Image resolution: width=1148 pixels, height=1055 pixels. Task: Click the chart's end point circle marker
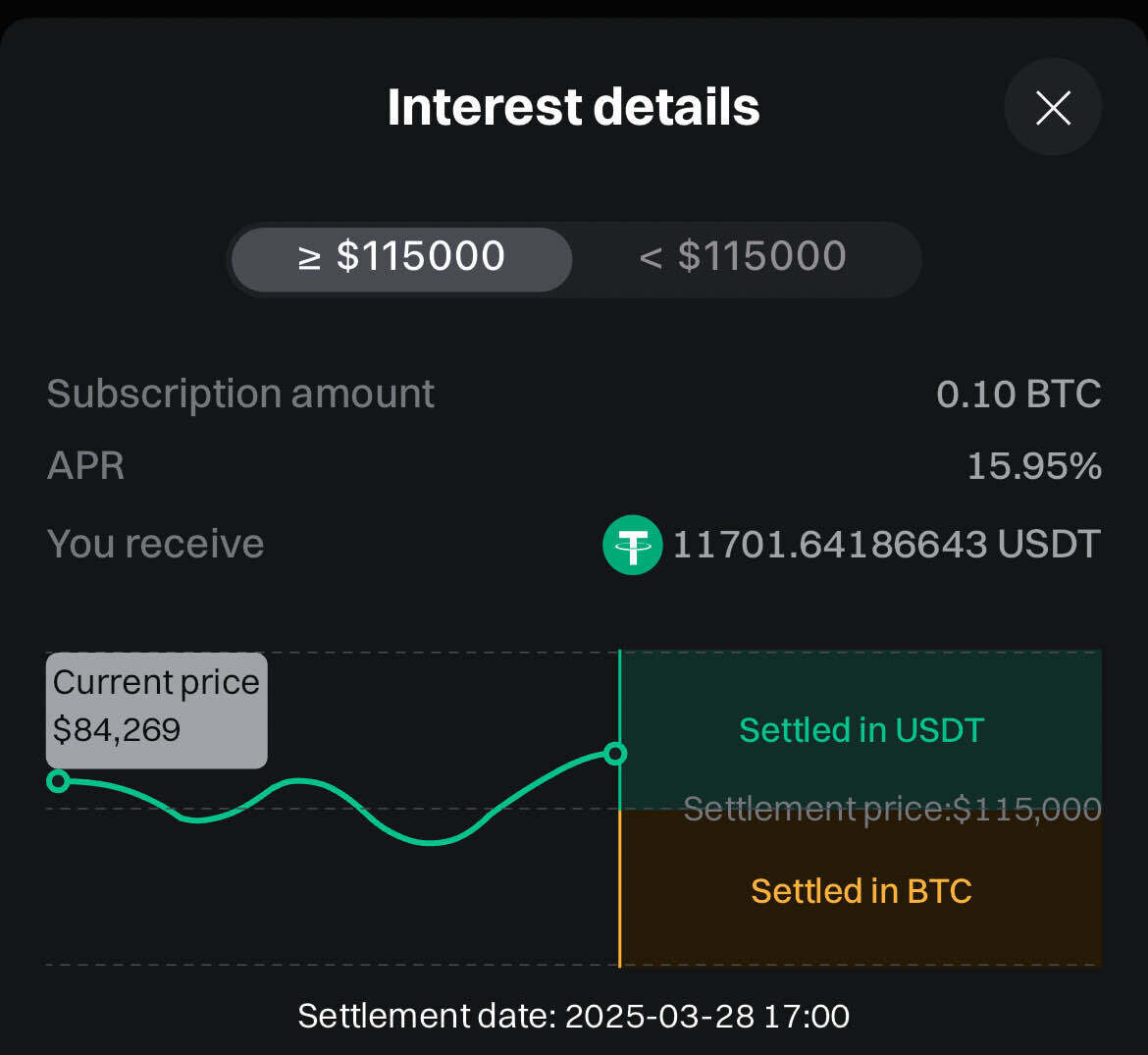click(x=615, y=754)
